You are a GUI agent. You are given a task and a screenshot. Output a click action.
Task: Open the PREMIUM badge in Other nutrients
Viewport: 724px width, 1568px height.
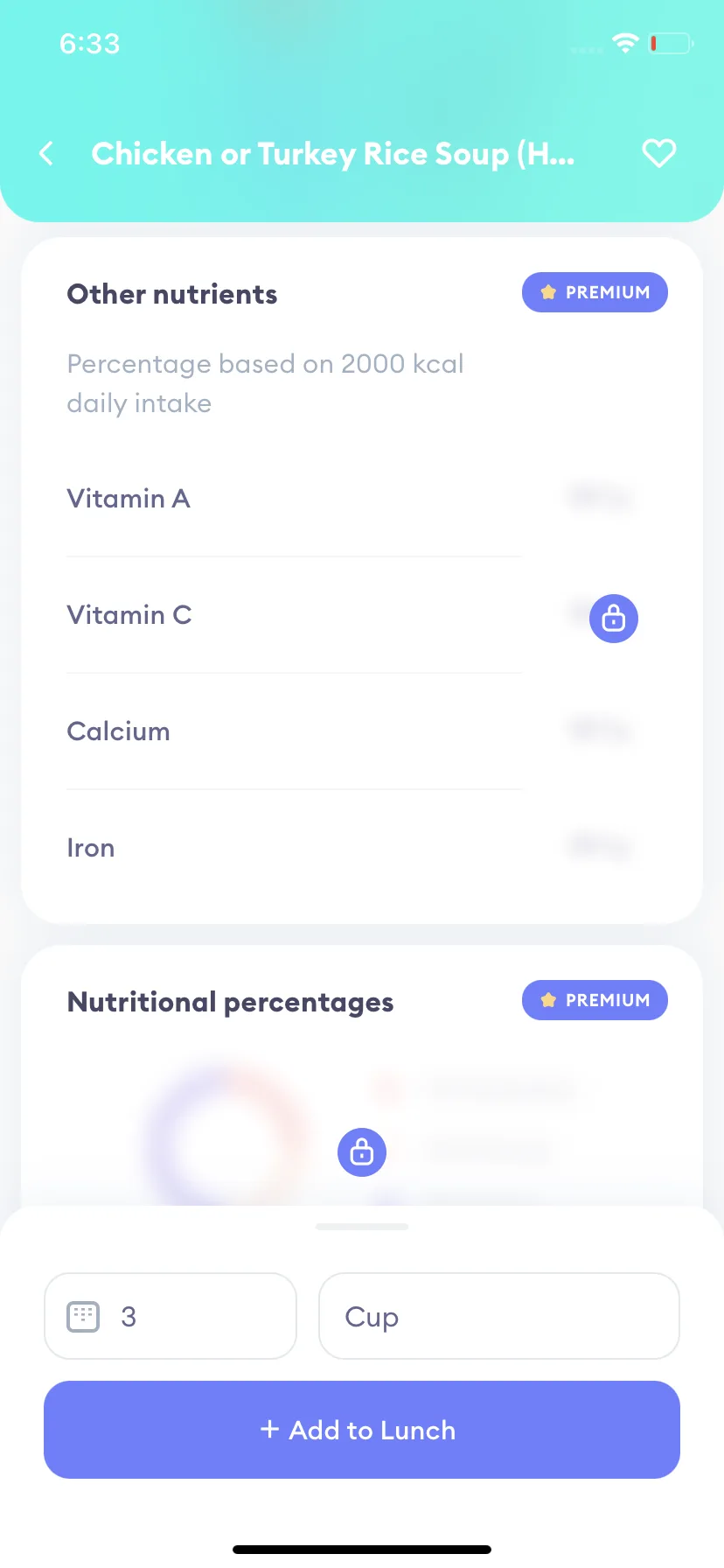pyautogui.click(x=595, y=292)
